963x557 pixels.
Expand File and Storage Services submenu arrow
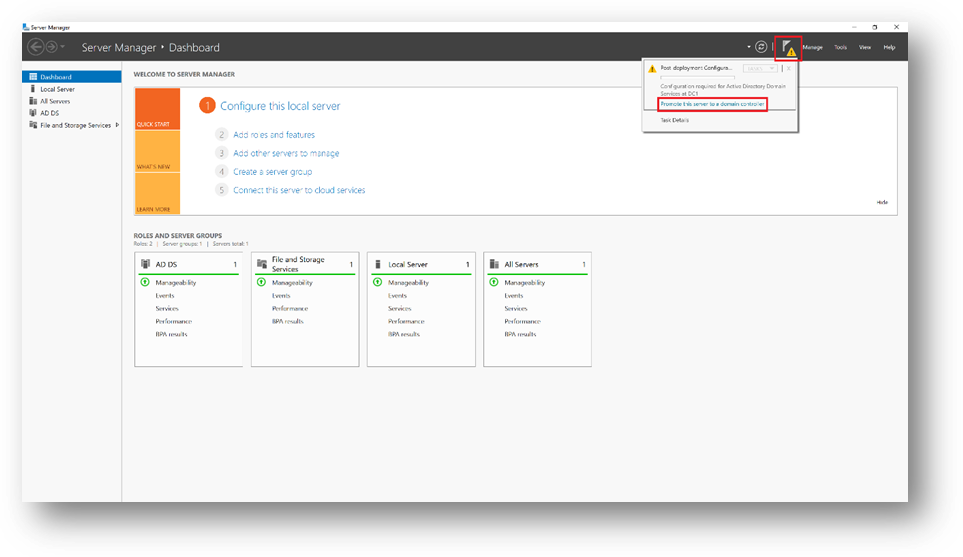tap(117, 125)
